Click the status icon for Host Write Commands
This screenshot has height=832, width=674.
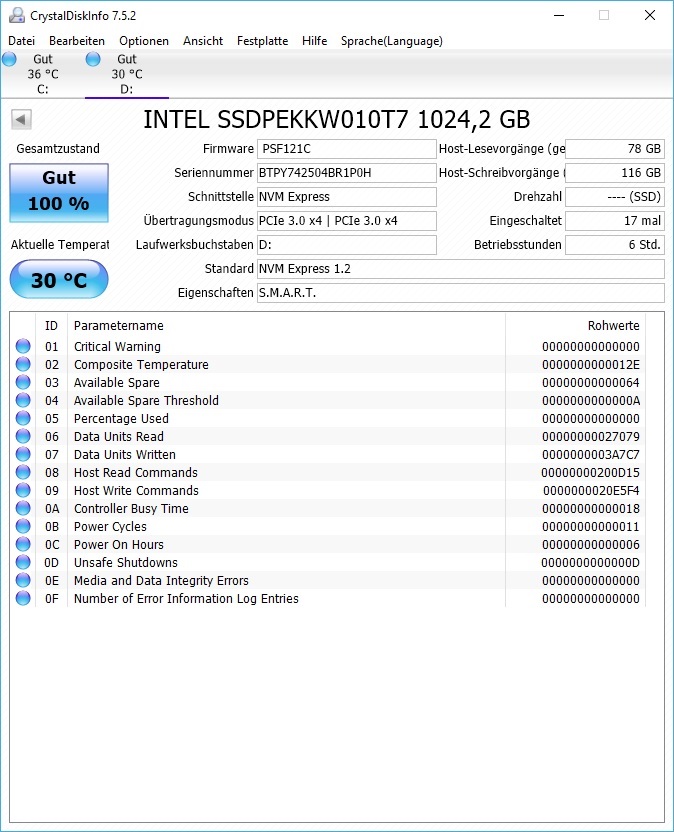(23, 490)
